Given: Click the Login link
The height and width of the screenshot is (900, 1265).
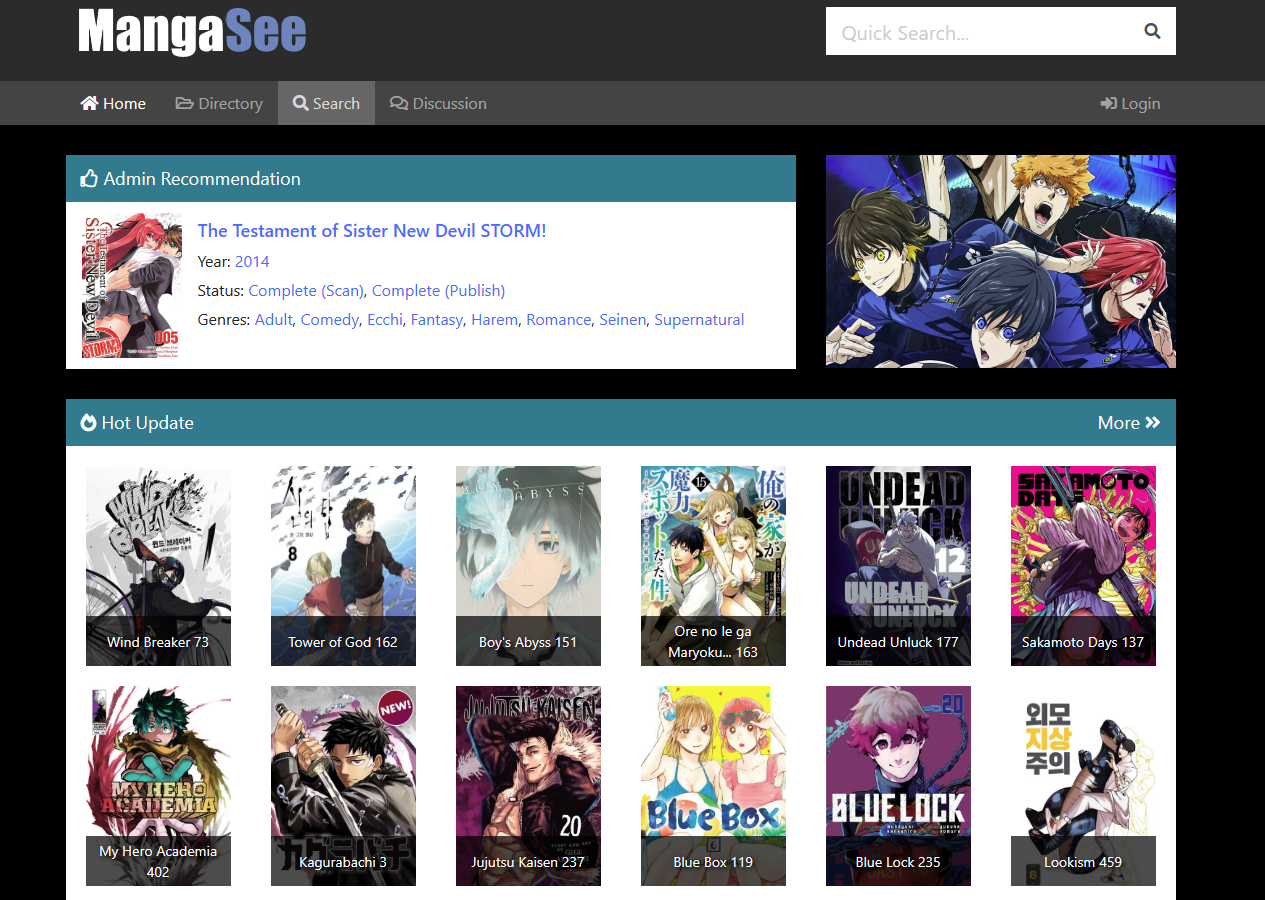Looking at the screenshot, I should click(x=1130, y=103).
